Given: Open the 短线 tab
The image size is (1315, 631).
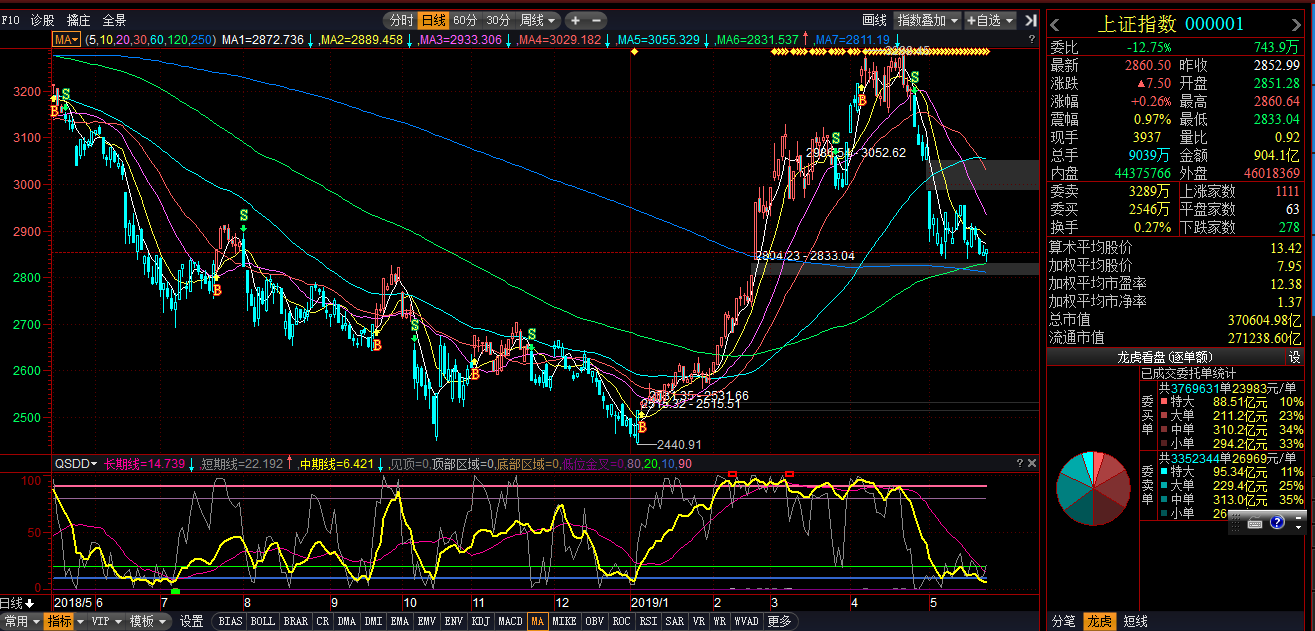Looking at the screenshot, I should (x=1135, y=621).
